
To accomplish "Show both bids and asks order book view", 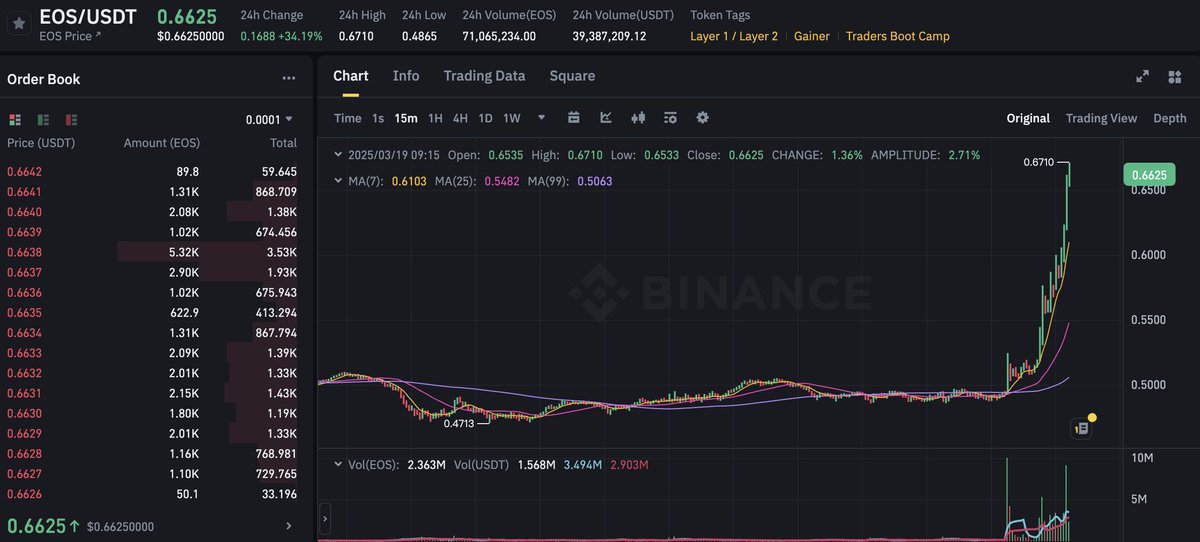I will [14, 119].
